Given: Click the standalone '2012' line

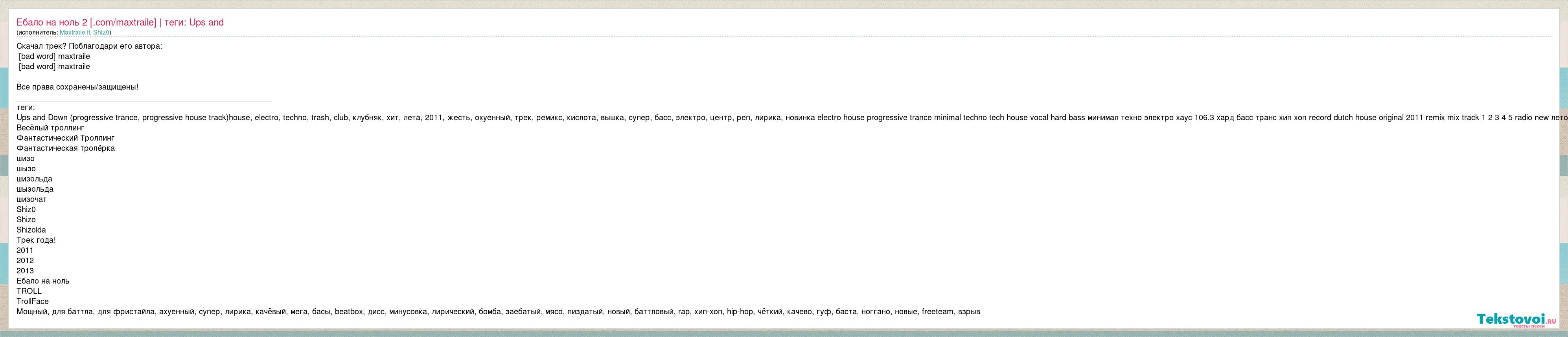Looking at the screenshot, I should pos(25,261).
